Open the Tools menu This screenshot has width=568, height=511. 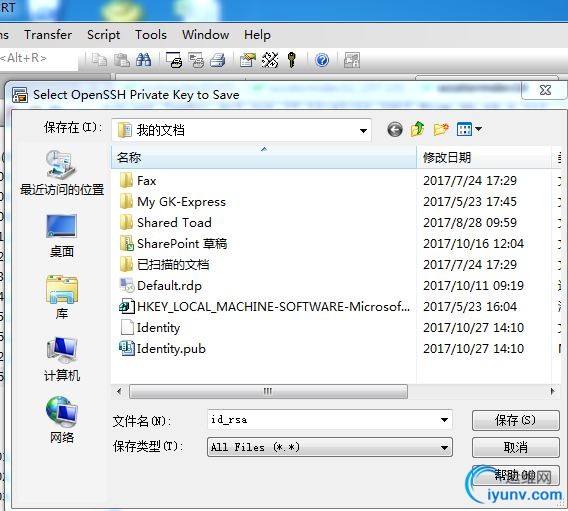tap(151, 35)
